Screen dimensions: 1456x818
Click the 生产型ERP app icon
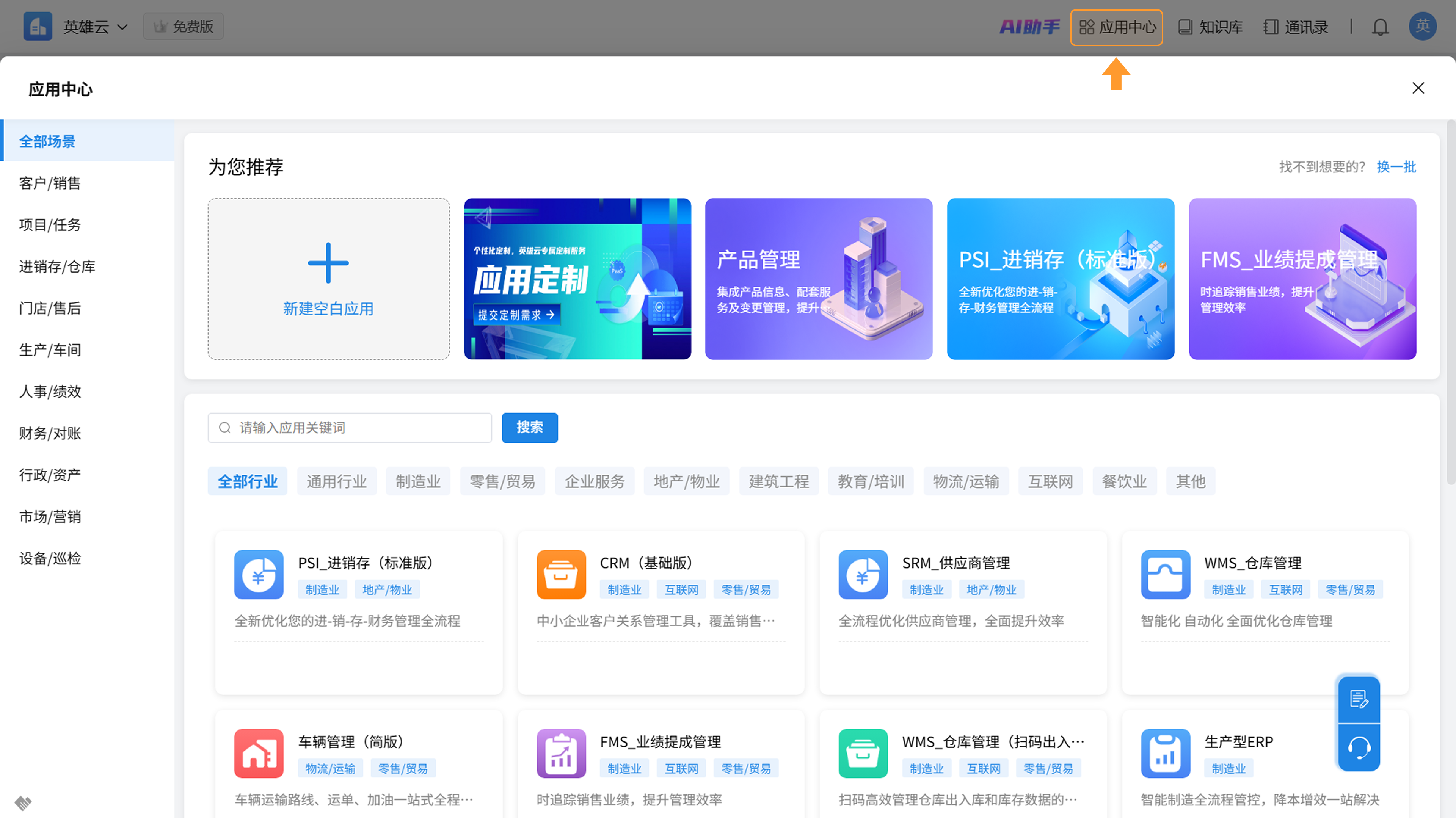[1166, 754]
